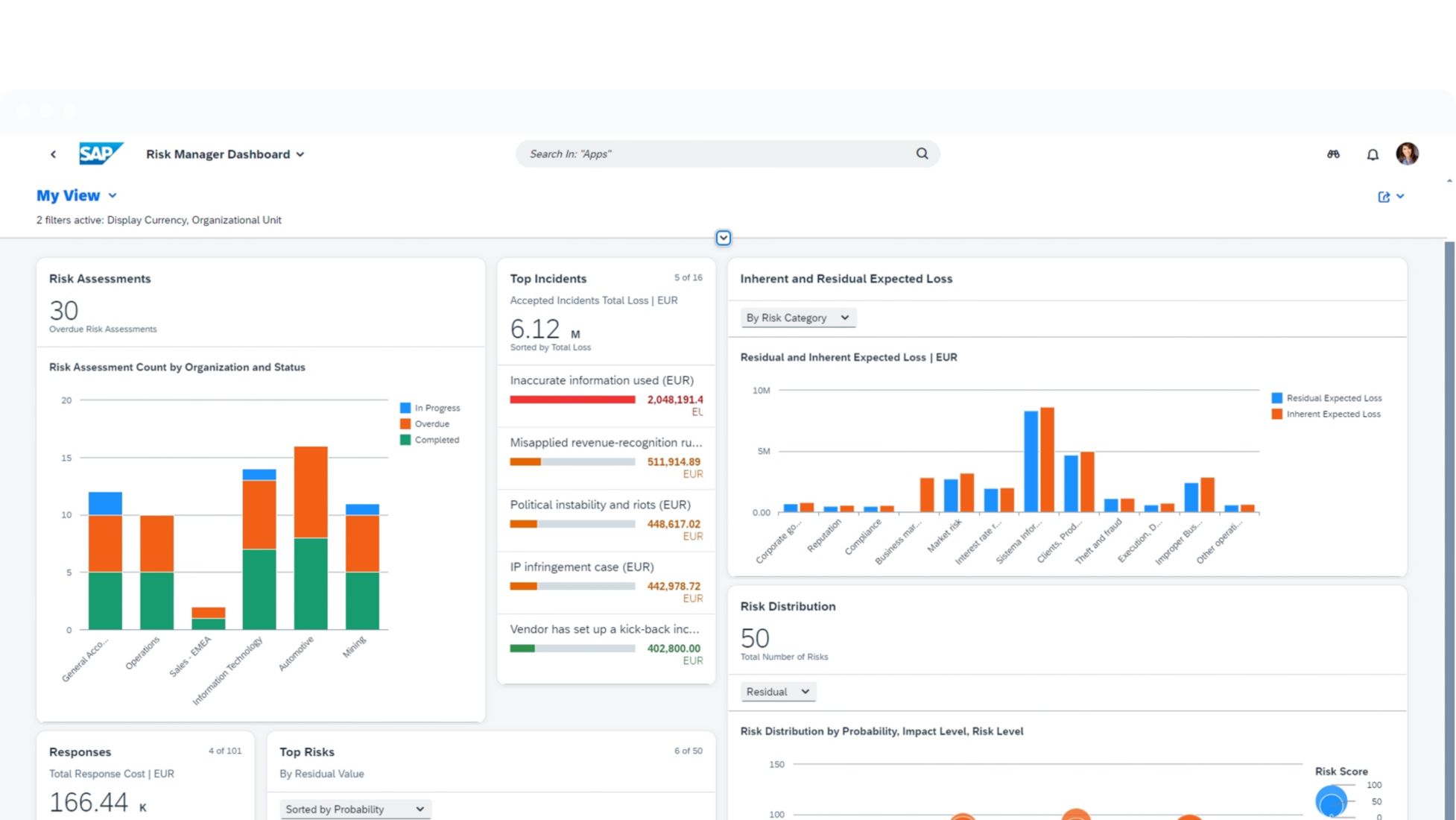Click the back arrow icon
This screenshot has width=1456, height=820.
click(x=53, y=154)
